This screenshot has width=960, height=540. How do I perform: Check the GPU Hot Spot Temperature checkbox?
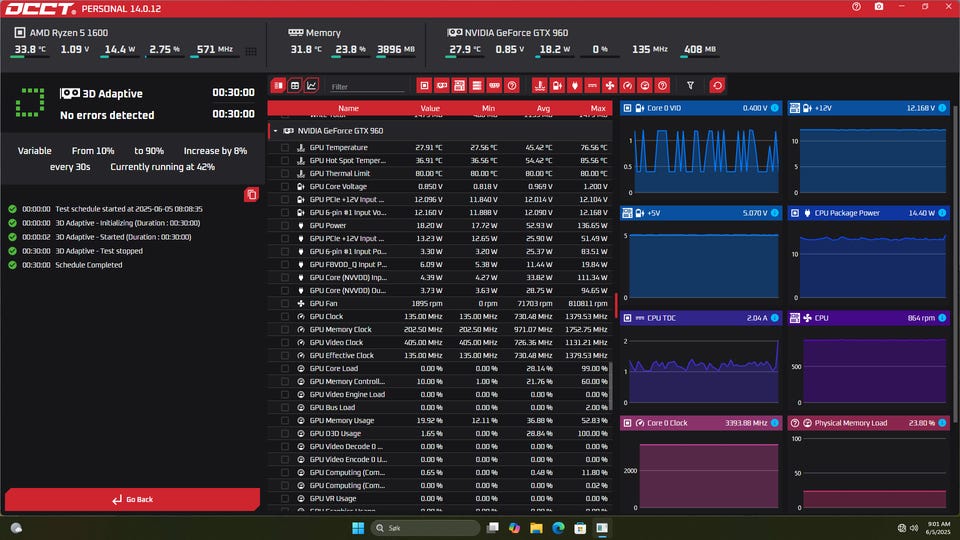[x=285, y=160]
